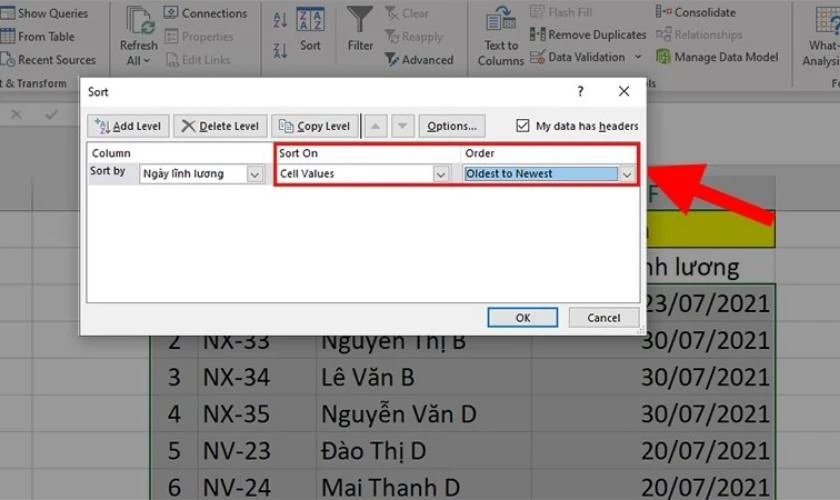Open the Filter funnel tool
The image size is (840, 500).
pyautogui.click(x=360, y=28)
